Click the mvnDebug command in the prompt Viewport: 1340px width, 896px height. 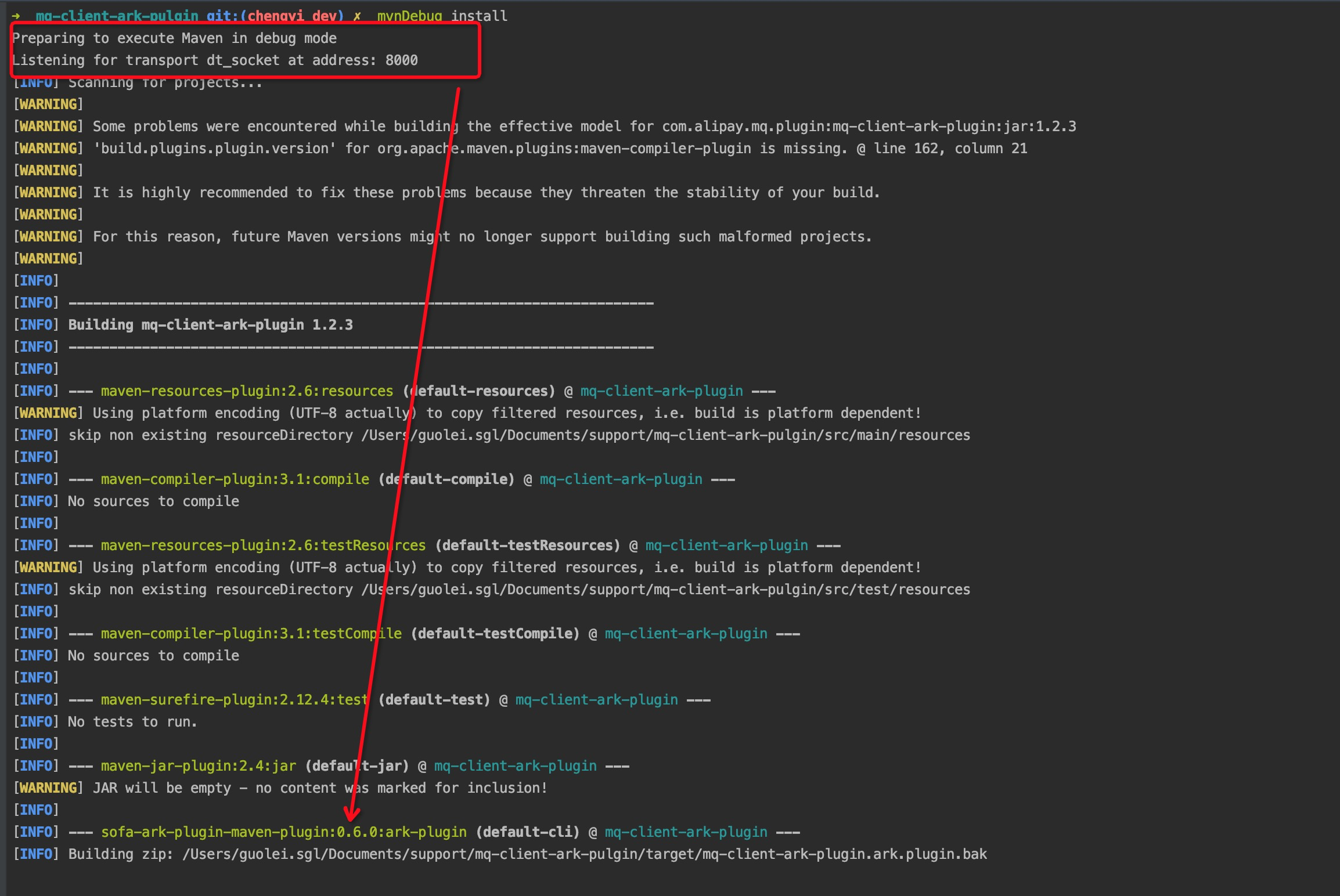click(x=409, y=16)
